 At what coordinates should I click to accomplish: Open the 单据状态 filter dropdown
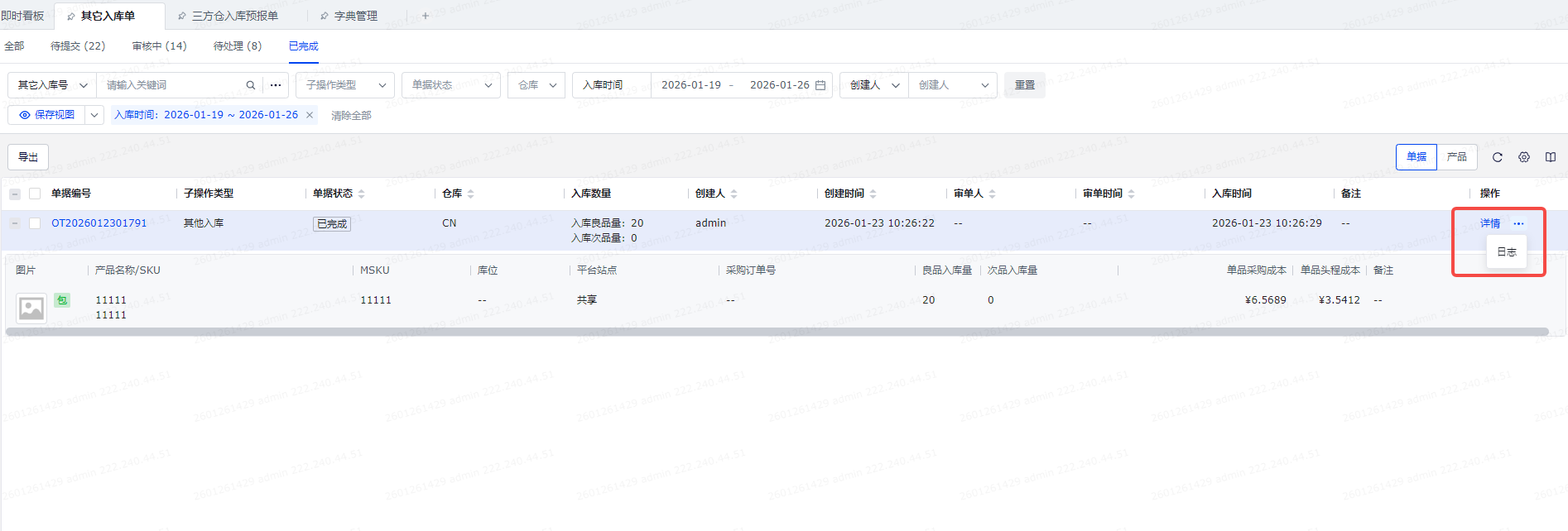tap(451, 85)
